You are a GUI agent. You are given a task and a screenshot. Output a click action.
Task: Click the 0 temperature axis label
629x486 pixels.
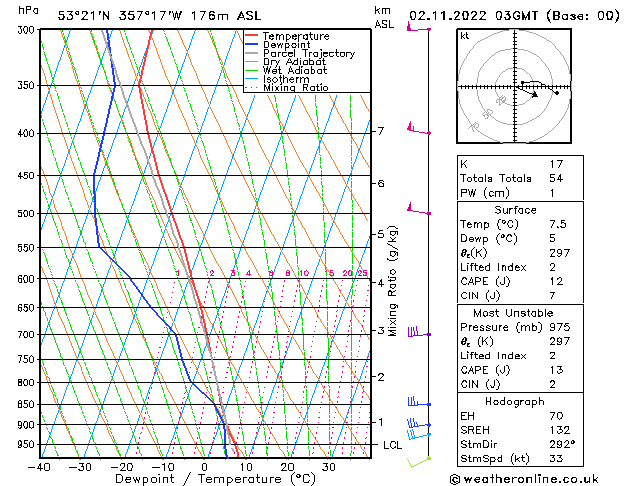click(x=205, y=467)
